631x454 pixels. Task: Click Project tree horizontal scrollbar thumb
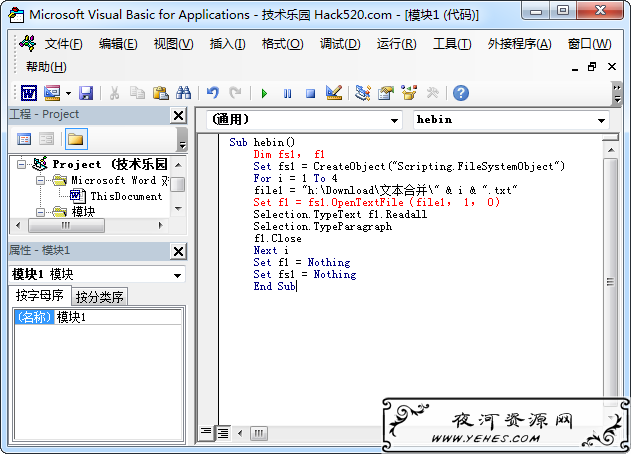pyautogui.click(x=66, y=225)
